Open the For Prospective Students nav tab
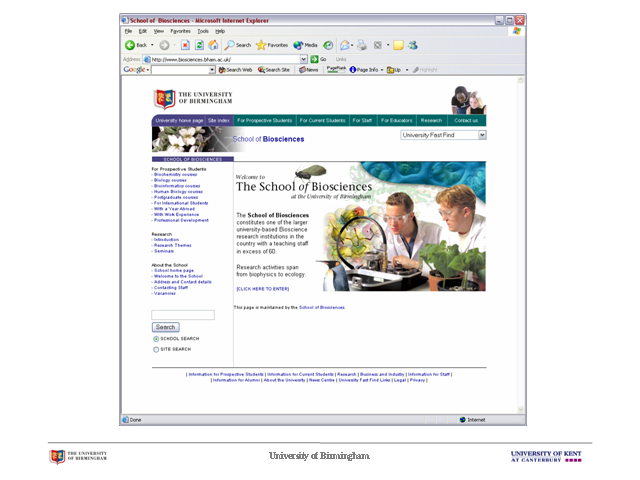Image resolution: width=640 pixels, height=480 pixels. 264,120
